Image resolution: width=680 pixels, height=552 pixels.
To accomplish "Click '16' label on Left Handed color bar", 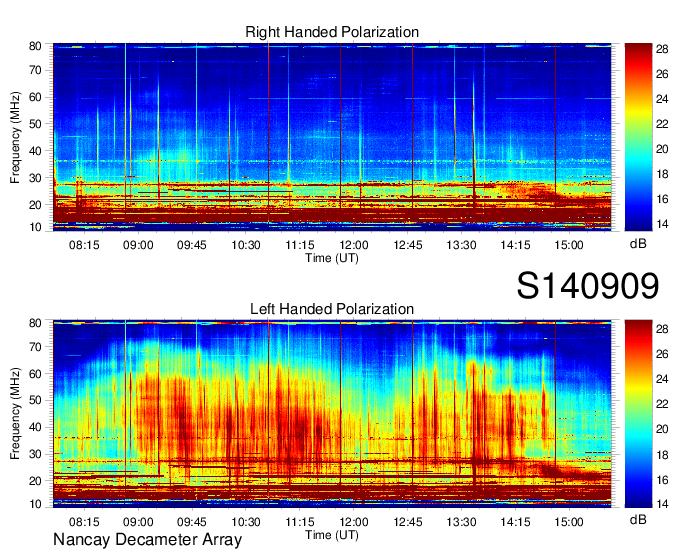I will 662,479.
